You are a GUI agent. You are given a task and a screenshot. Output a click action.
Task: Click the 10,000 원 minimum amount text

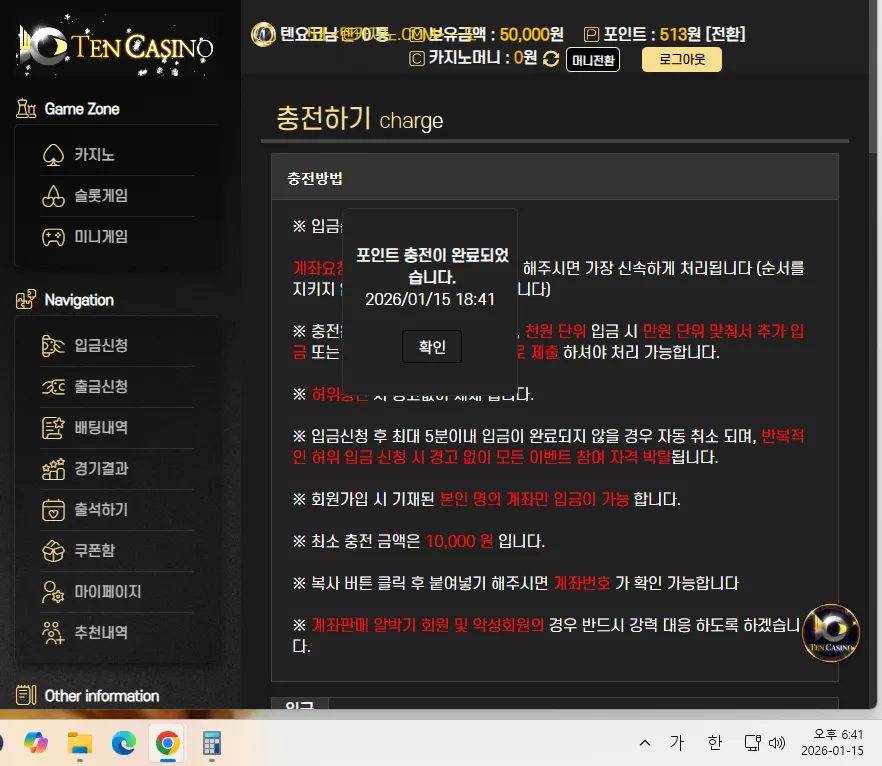[x=459, y=541]
